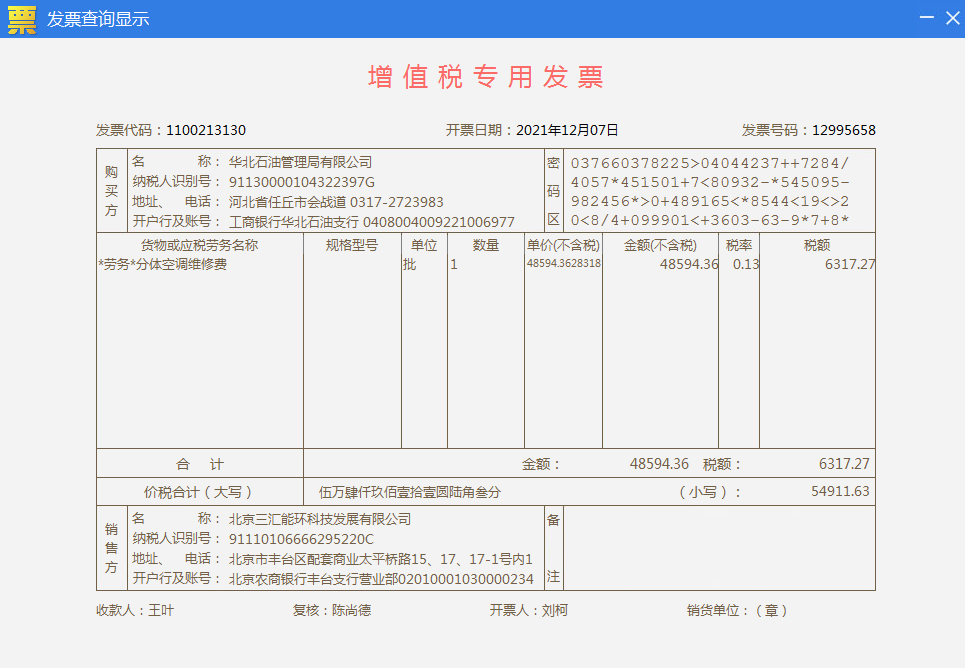Close the 发票查询显示 window

pos(951,19)
